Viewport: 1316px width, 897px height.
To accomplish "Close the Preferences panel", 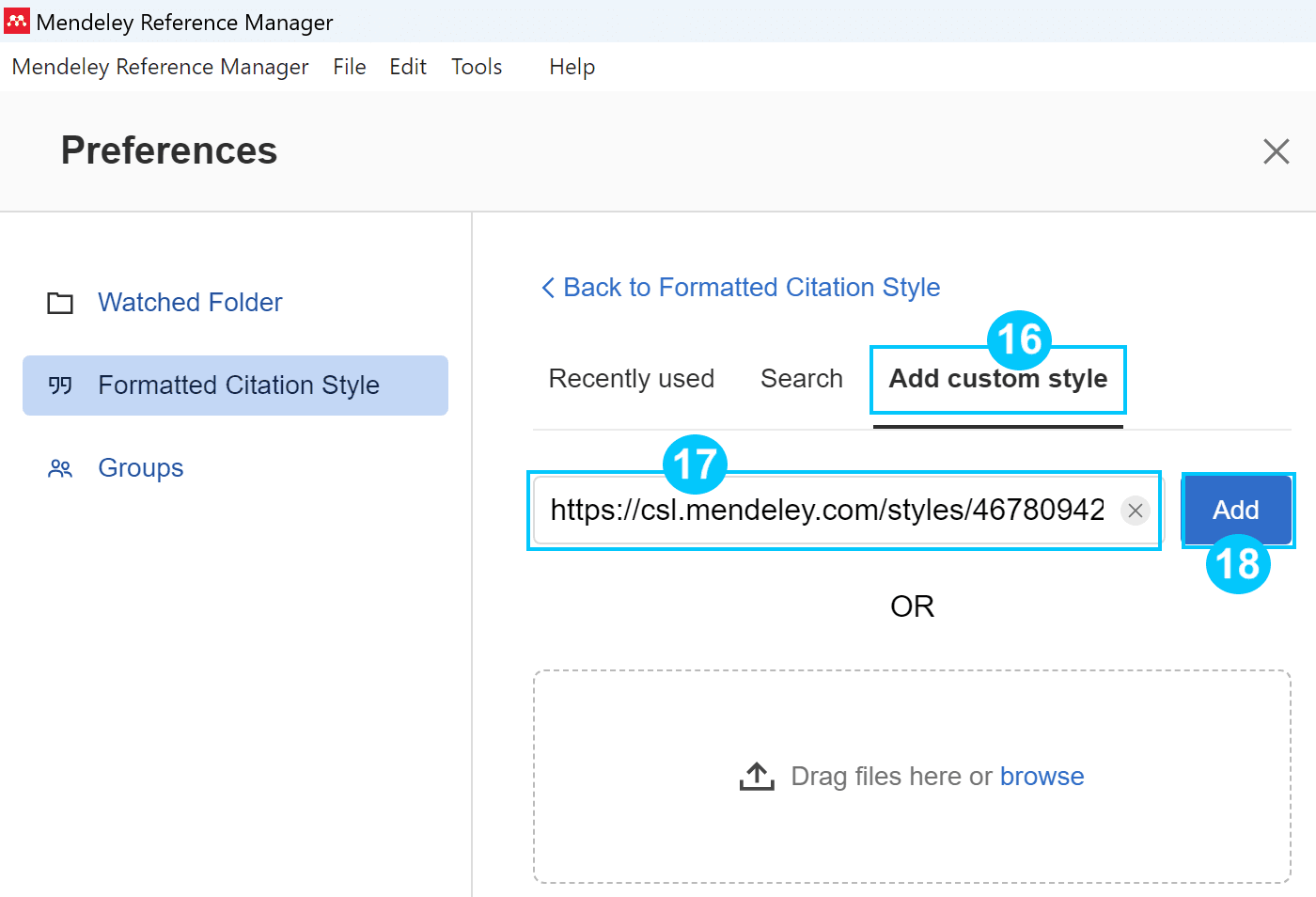I will pyautogui.click(x=1276, y=151).
